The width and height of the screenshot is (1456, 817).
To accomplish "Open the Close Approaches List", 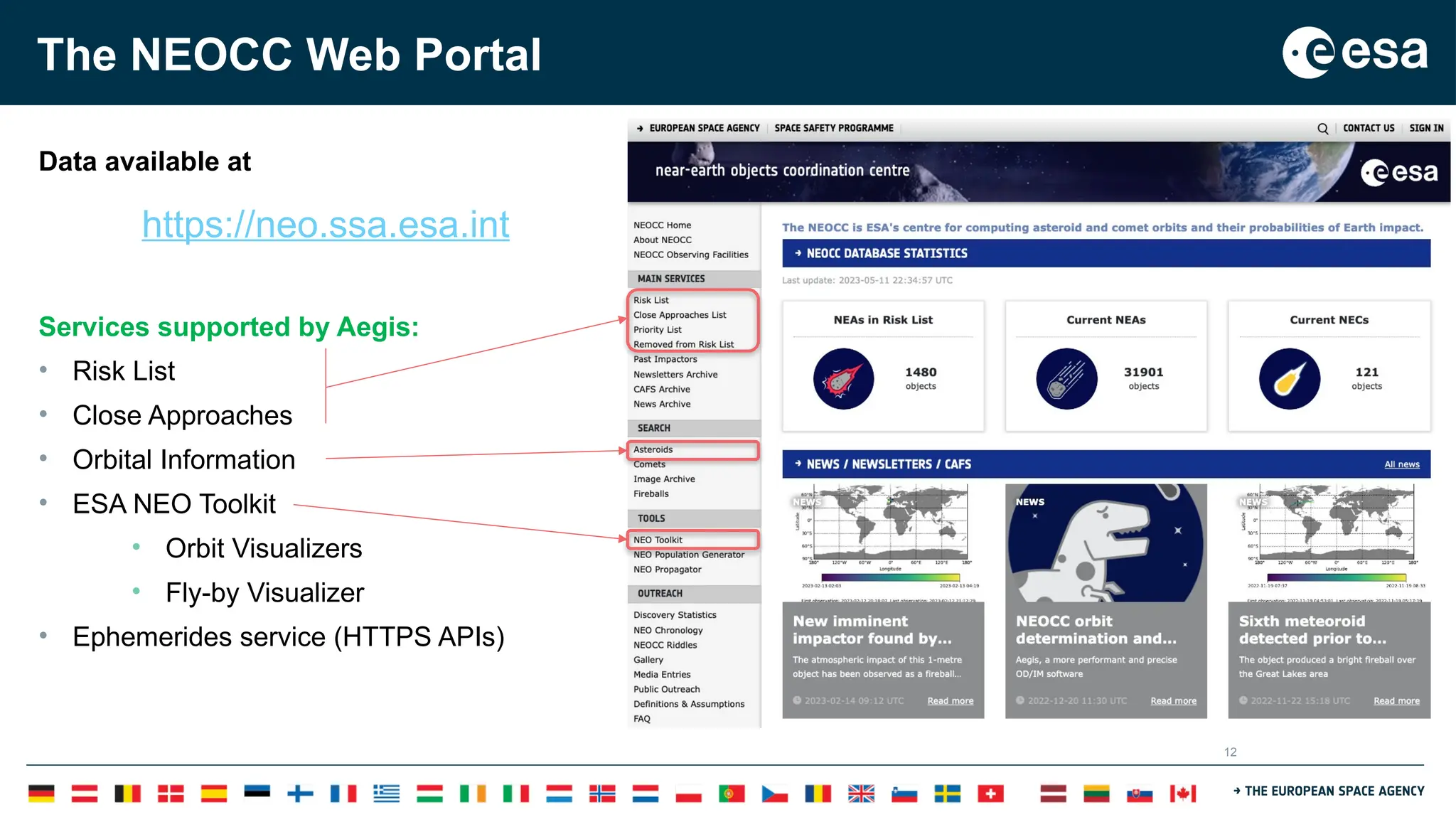I will [680, 315].
